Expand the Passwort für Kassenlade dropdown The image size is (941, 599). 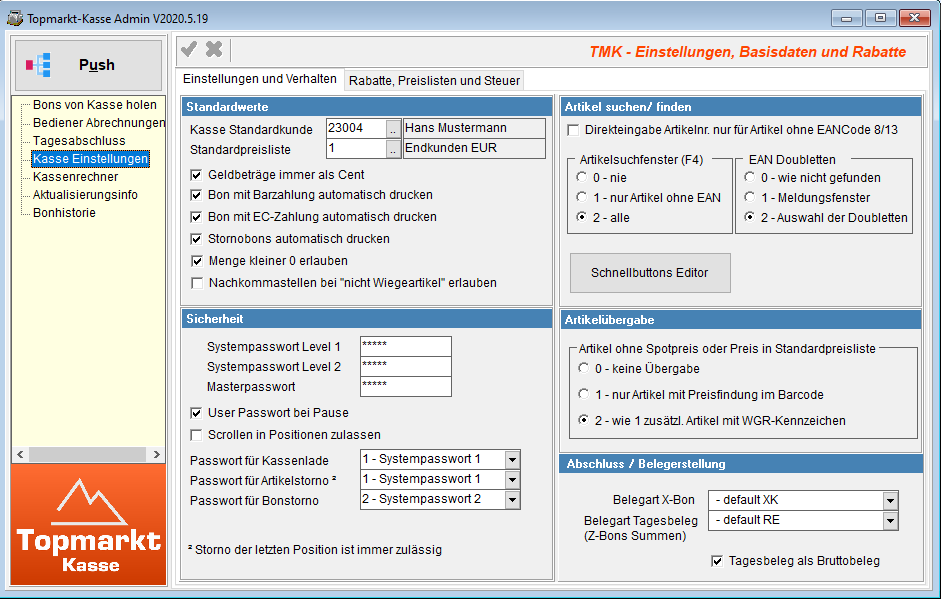512,459
